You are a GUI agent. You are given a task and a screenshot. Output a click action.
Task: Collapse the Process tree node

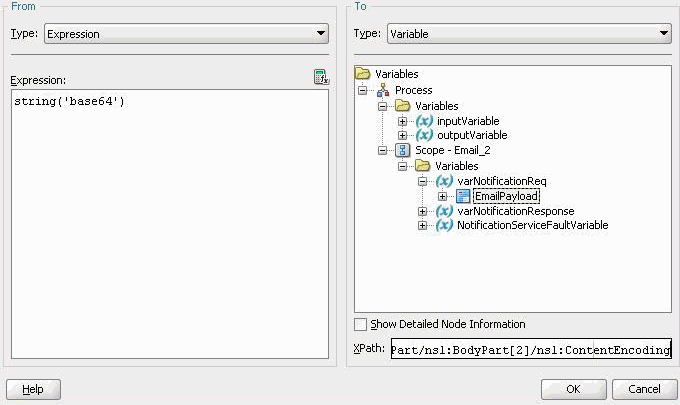(363, 90)
